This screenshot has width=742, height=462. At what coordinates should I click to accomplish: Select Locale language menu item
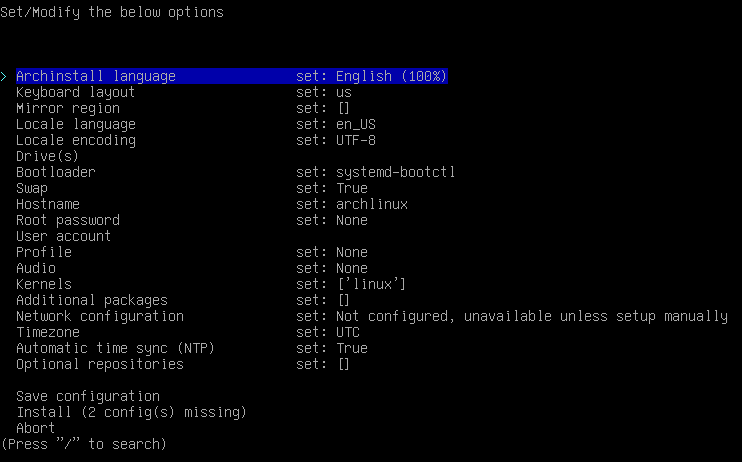[x=76, y=124]
